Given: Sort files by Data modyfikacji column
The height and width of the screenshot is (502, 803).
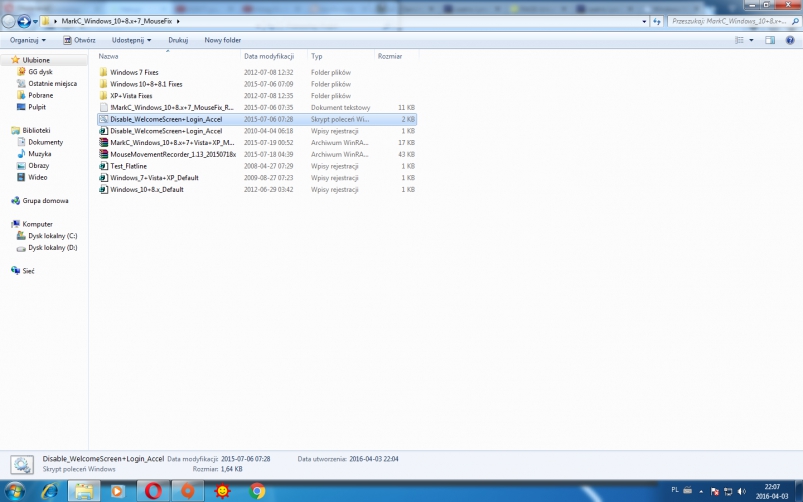Looking at the screenshot, I should pyautogui.click(x=268, y=56).
